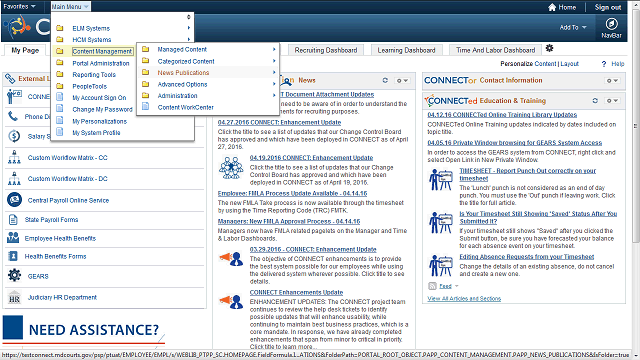
Task: Open the News pagelet settings dropdown
Action: (x=402, y=80)
